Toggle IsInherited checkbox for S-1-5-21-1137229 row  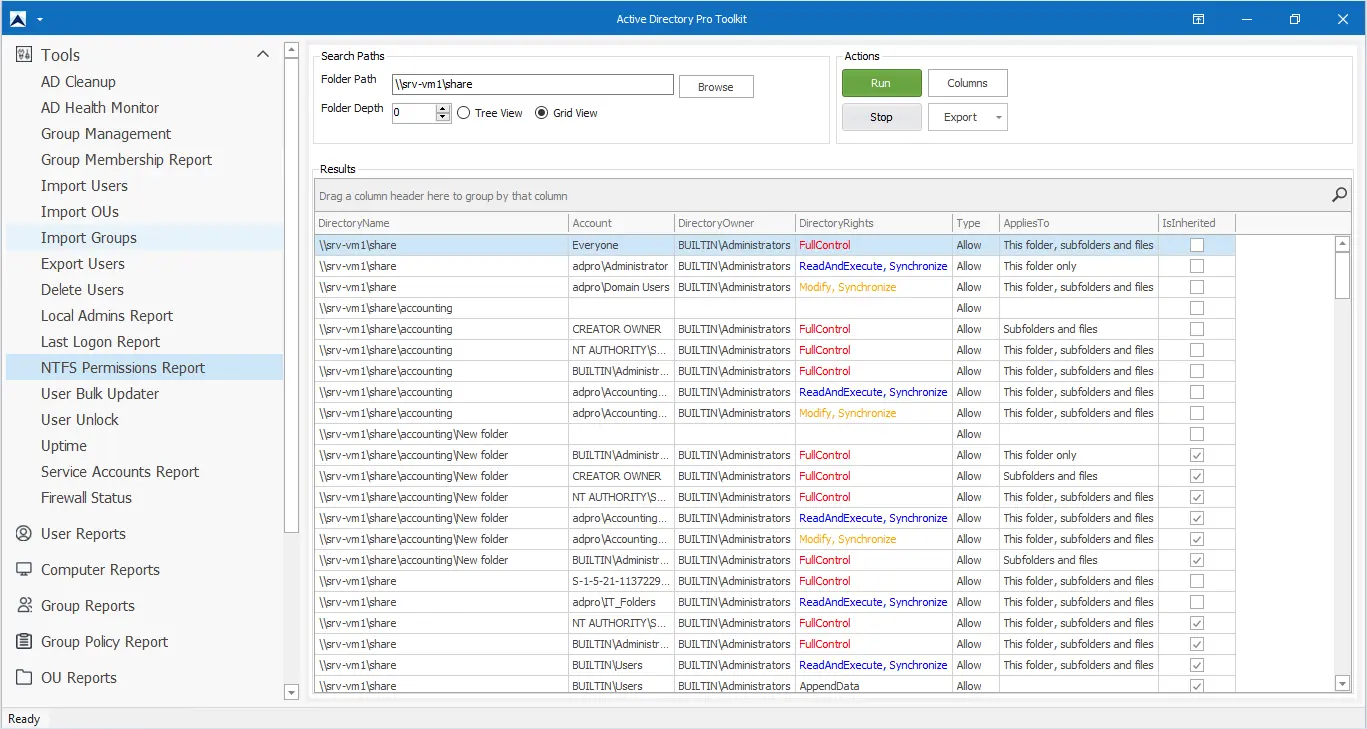coord(1196,581)
